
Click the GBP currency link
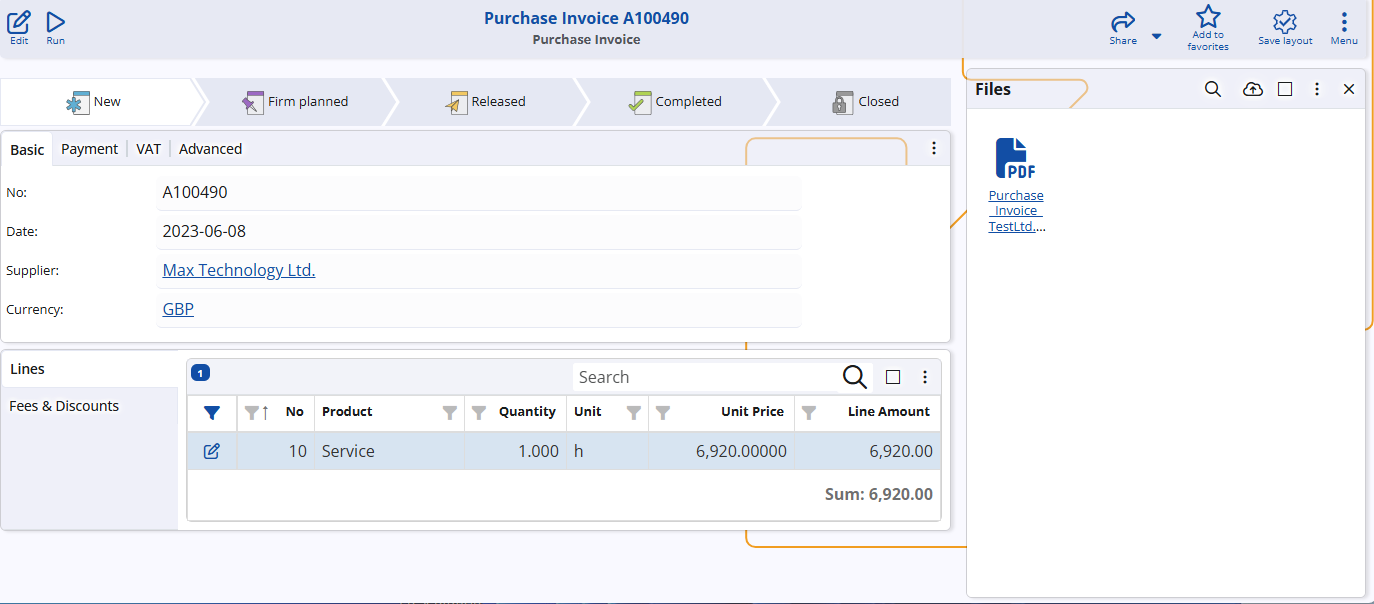tap(178, 309)
